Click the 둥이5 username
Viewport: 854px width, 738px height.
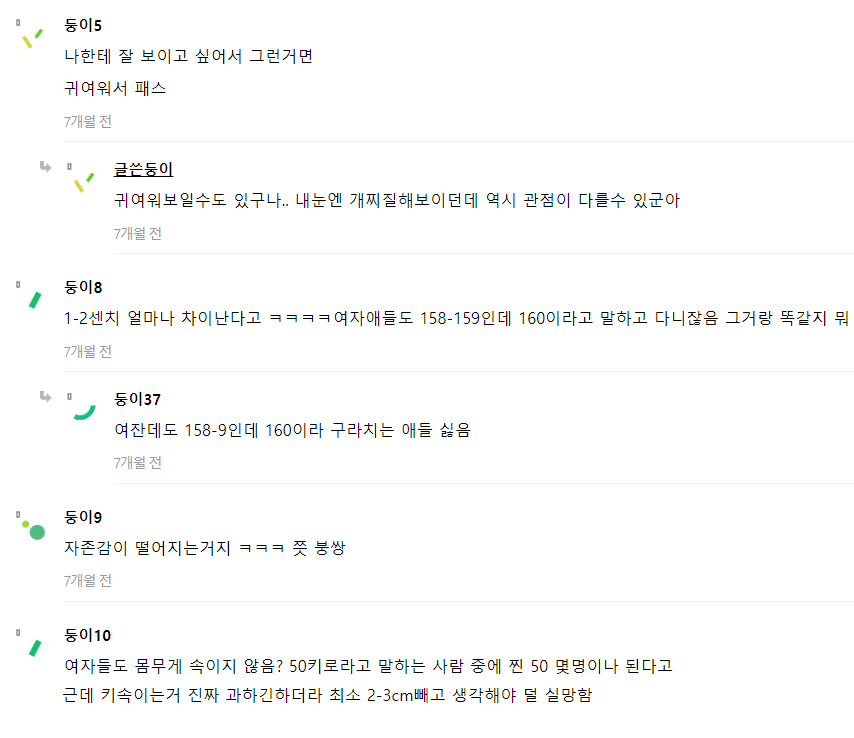(x=83, y=25)
